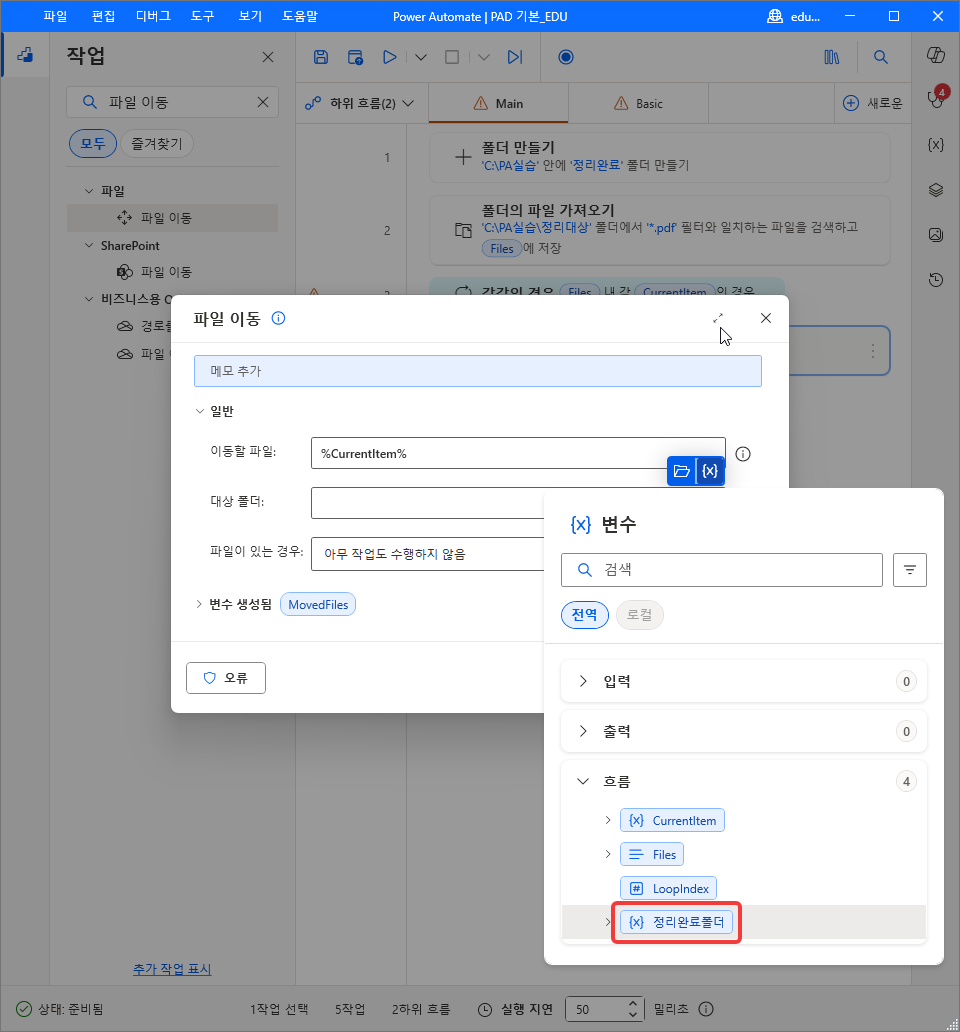This screenshot has width=960, height=1032.
Task: Clear the 파일 이동 search text
Action: pos(263,102)
